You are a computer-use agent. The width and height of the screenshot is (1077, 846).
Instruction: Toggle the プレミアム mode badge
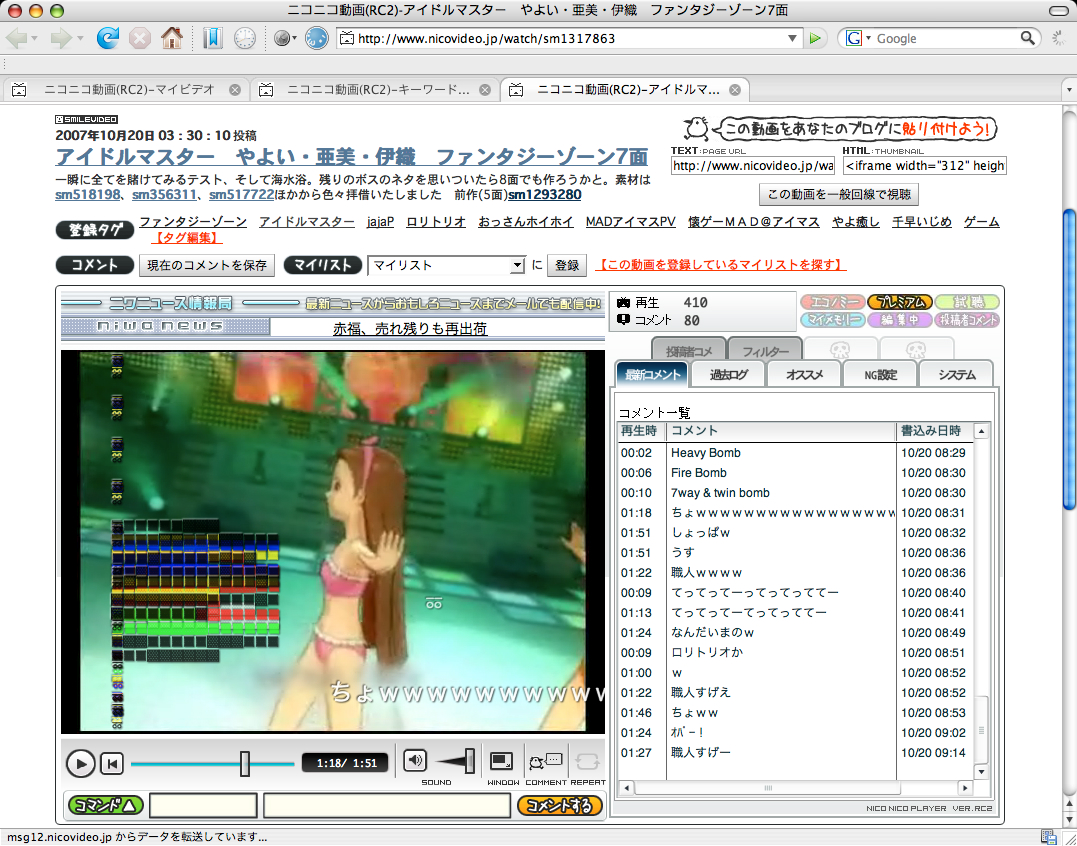coord(900,302)
